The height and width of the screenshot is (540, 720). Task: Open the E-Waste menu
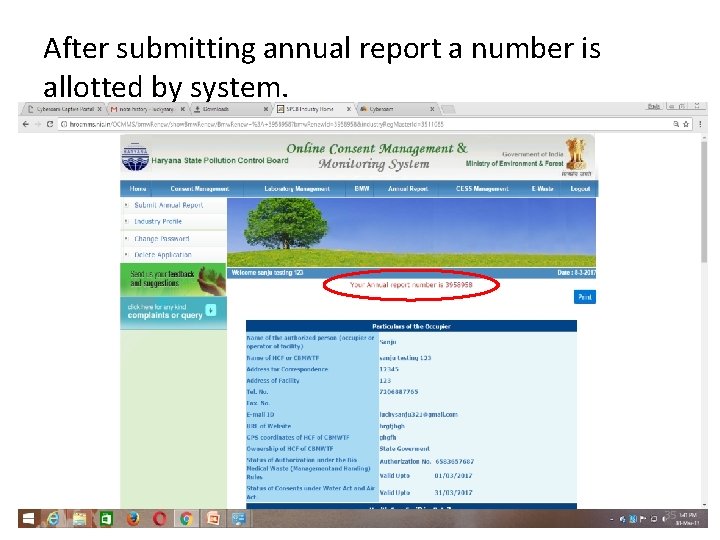[x=542, y=189]
